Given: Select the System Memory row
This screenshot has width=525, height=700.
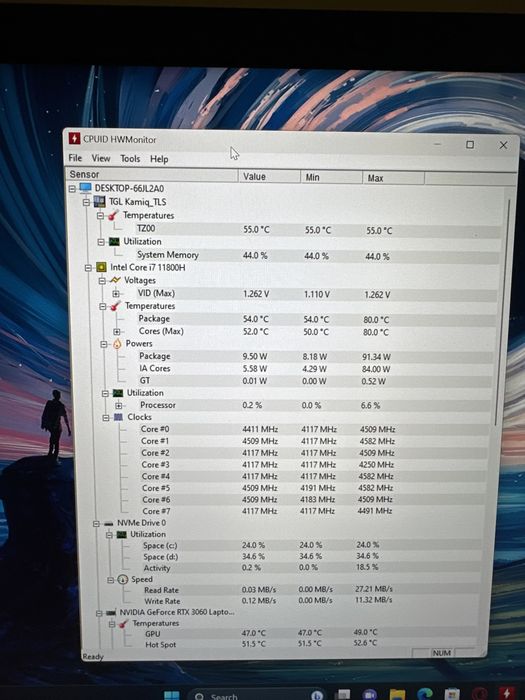Looking at the screenshot, I should pos(317,255).
